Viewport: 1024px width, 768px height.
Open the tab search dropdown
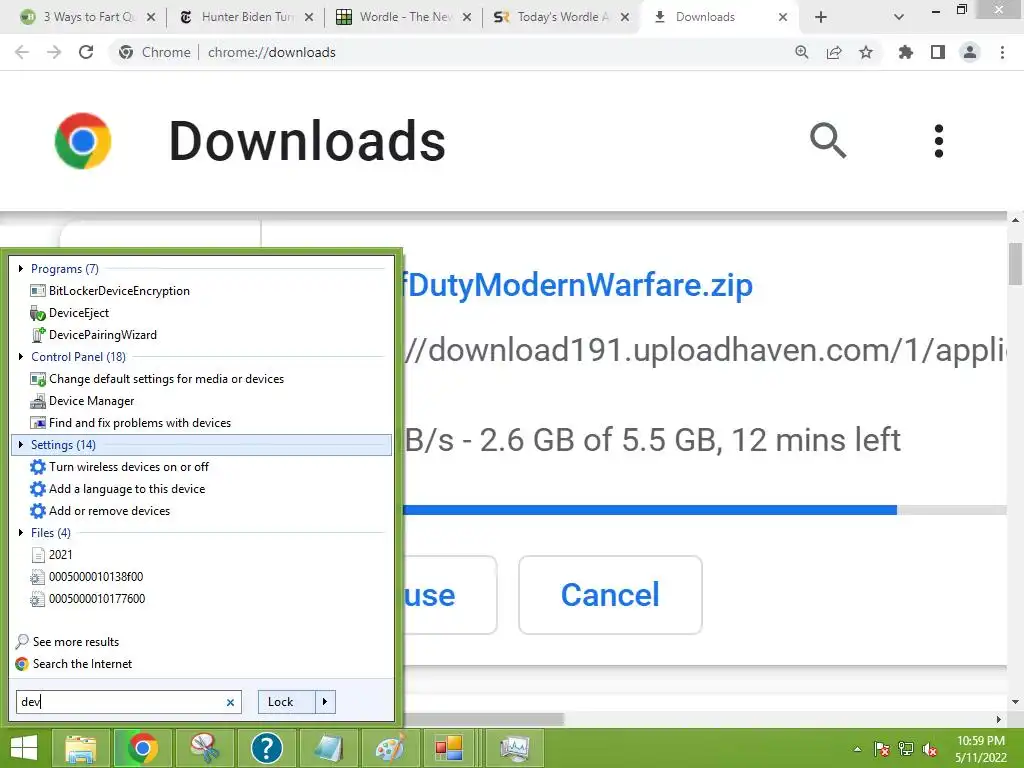pos(899,17)
